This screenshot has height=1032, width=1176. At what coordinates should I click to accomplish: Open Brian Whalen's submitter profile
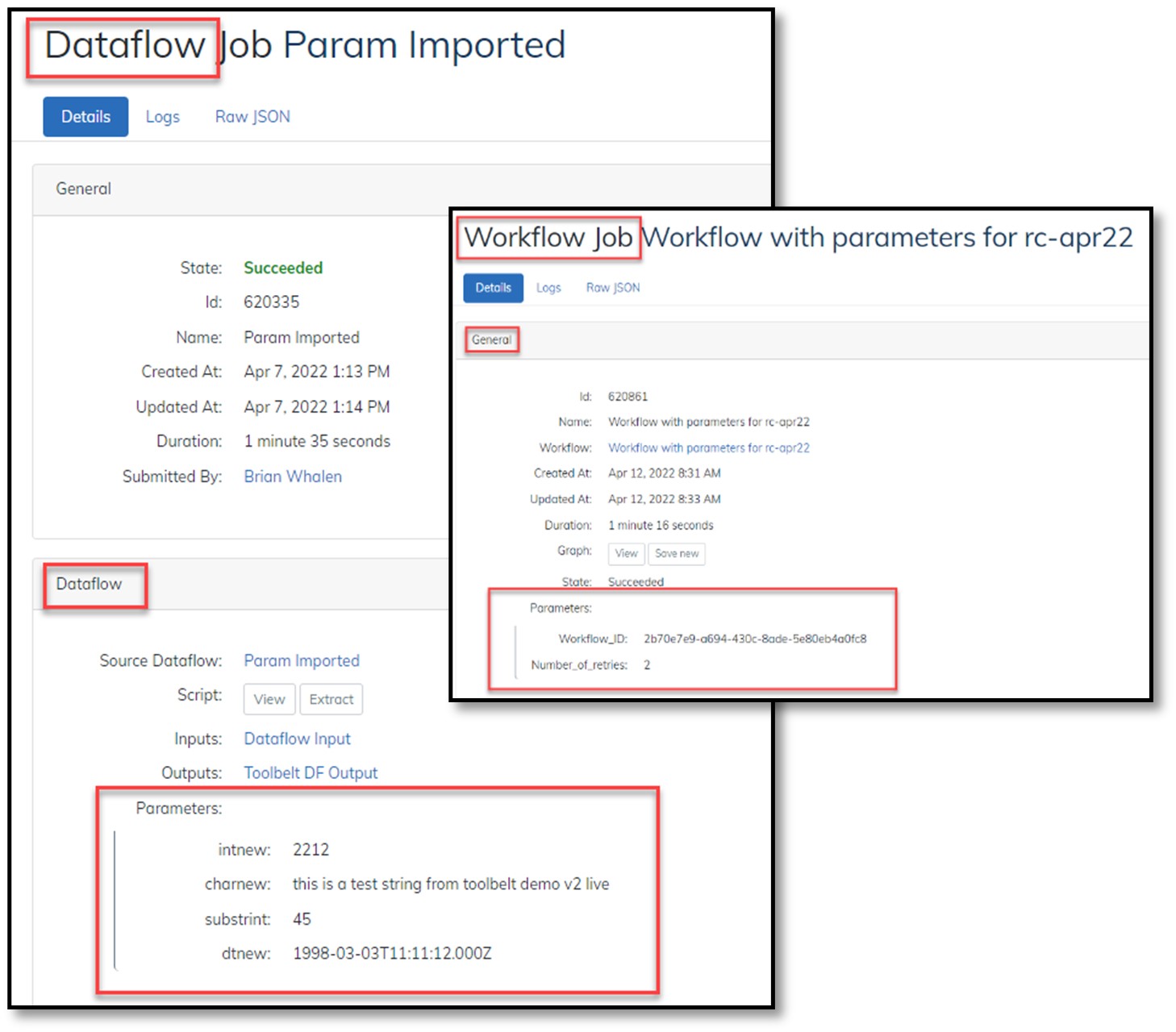point(292,476)
